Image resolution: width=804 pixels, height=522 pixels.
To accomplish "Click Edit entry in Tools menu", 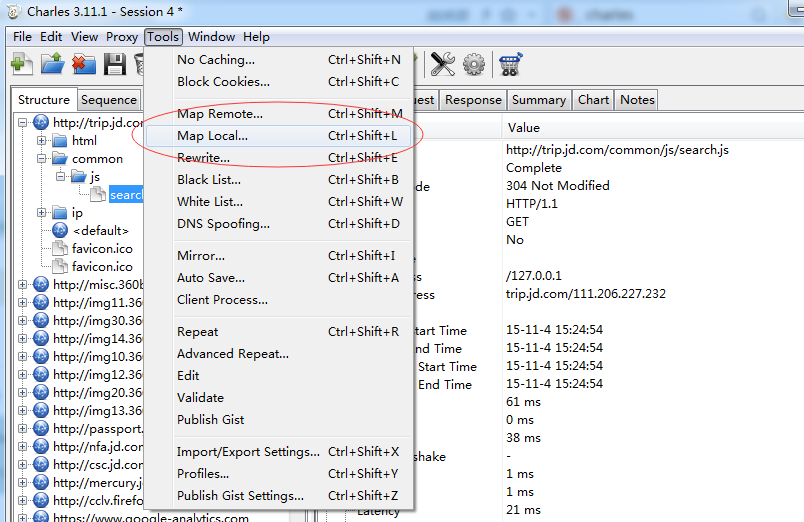I will [278, 375].
